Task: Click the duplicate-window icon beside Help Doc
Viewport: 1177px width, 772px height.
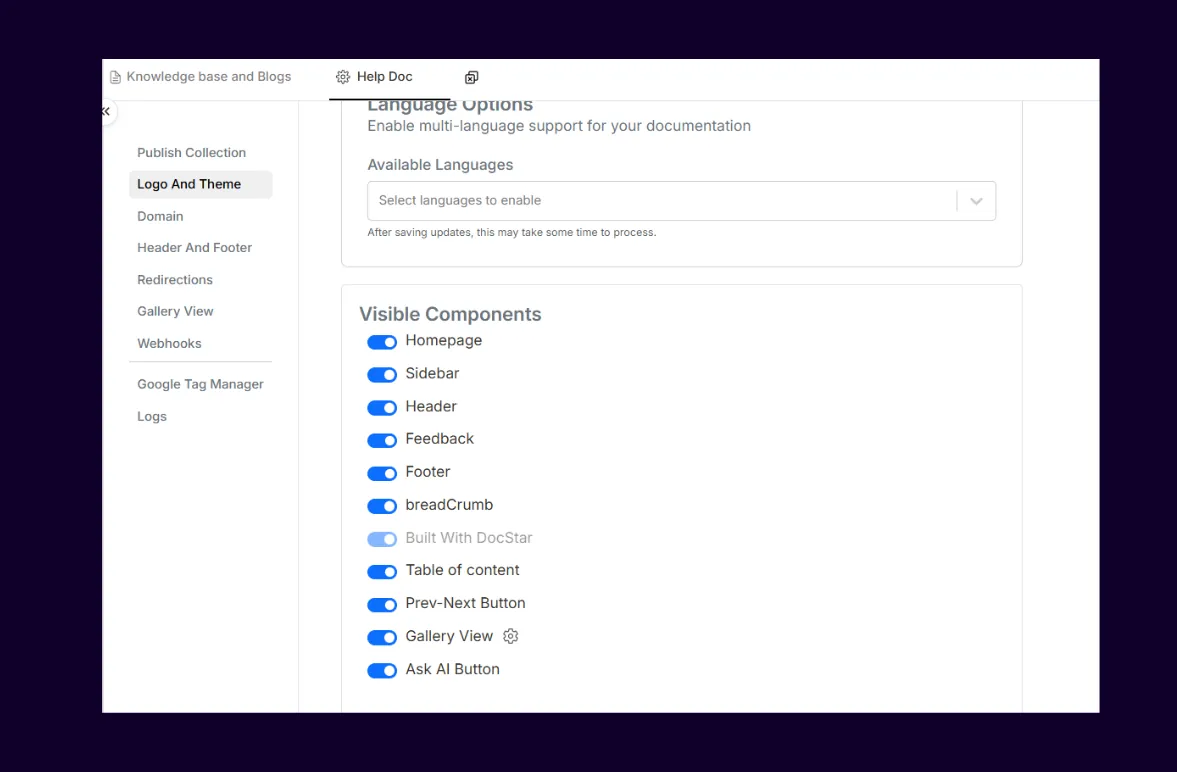Action: pyautogui.click(x=472, y=77)
